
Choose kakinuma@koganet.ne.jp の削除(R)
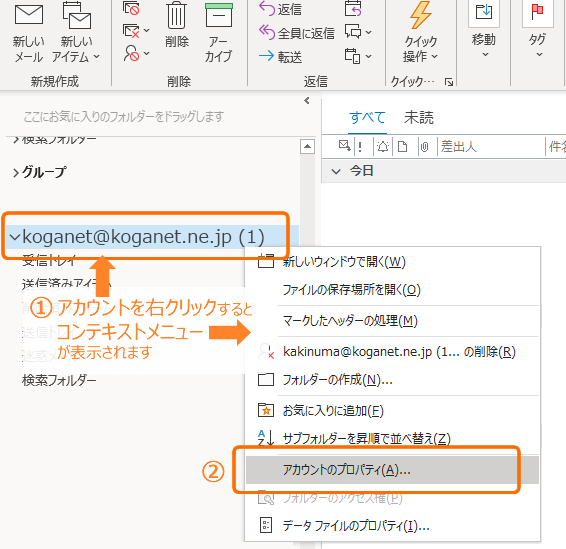(392, 352)
